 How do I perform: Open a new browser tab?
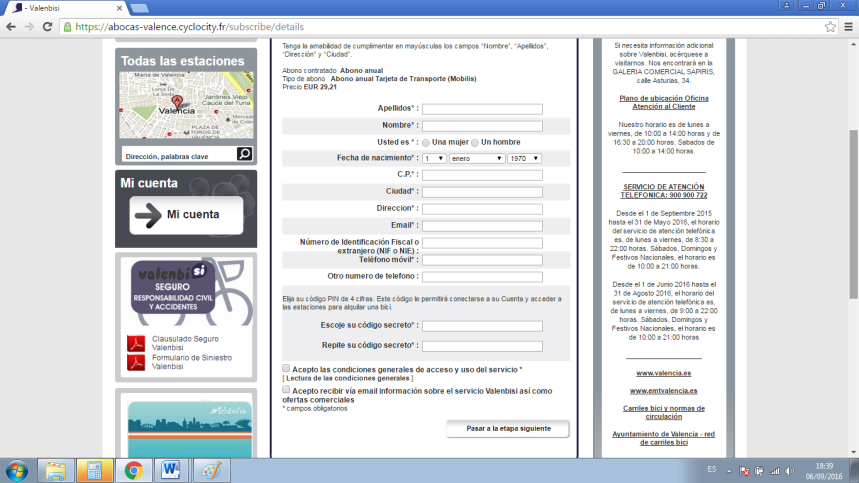coord(140,8)
